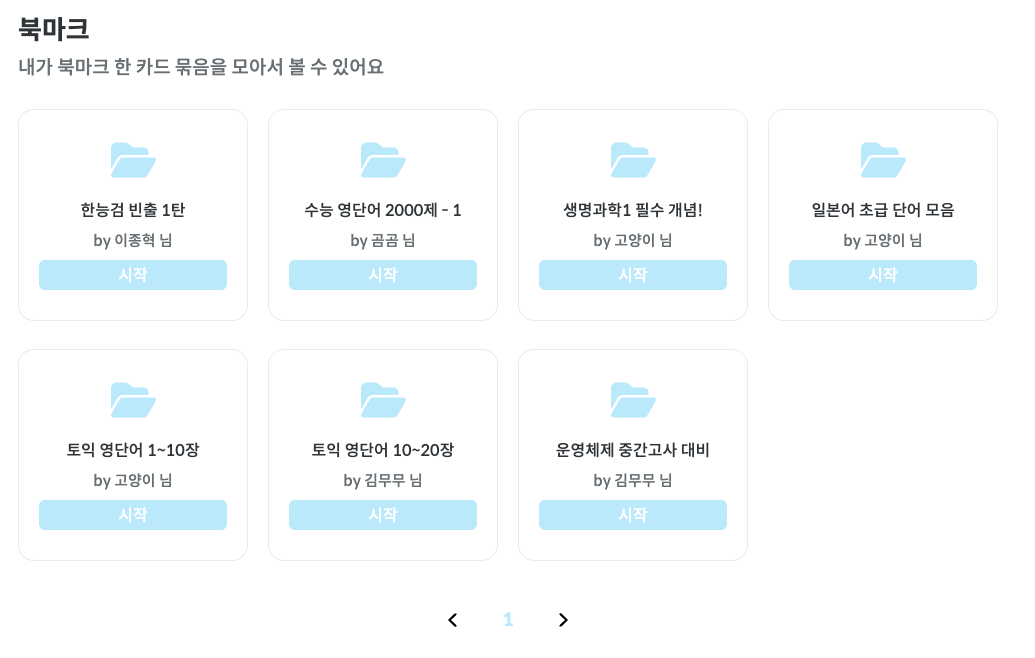This screenshot has width=1035, height=658.
Task: Click the folder icon on 한능검 빈출 1탄 card
Action: pyautogui.click(x=132, y=157)
